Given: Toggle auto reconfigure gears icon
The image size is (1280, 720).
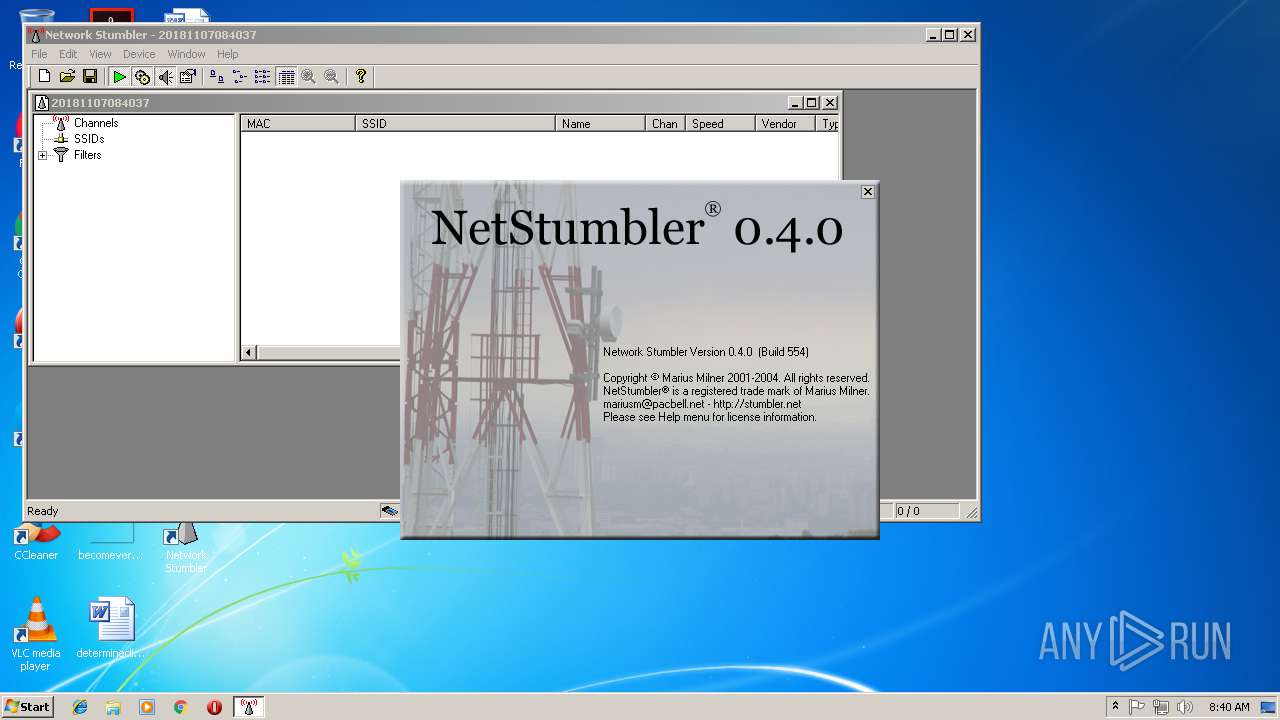Looking at the screenshot, I should point(142,76).
